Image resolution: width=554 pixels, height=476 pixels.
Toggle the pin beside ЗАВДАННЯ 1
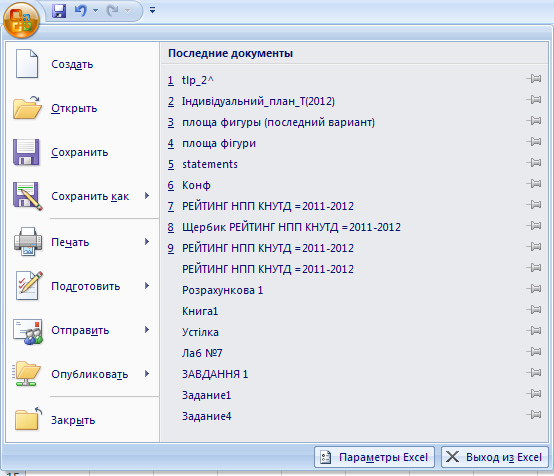[x=534, y=372]
